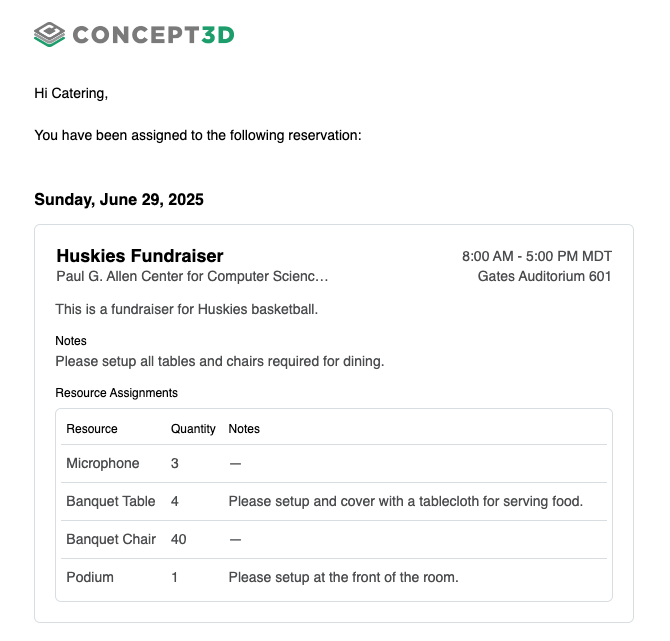Click the Notes column header in table
This screenshot has width=670, height=641.
pos(244,429)
